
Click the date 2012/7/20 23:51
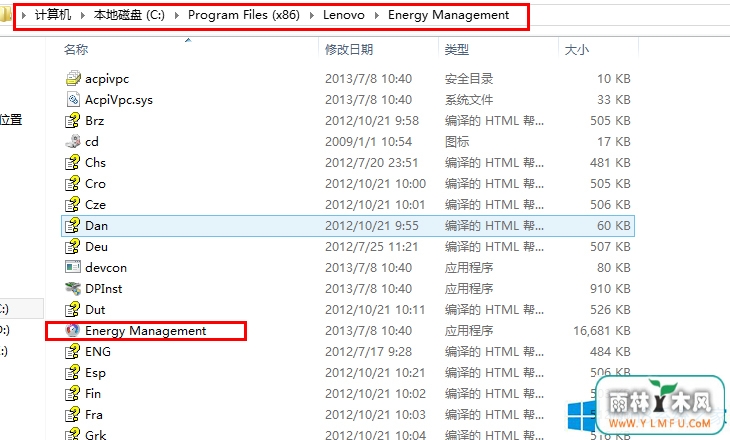coord(372,162)
